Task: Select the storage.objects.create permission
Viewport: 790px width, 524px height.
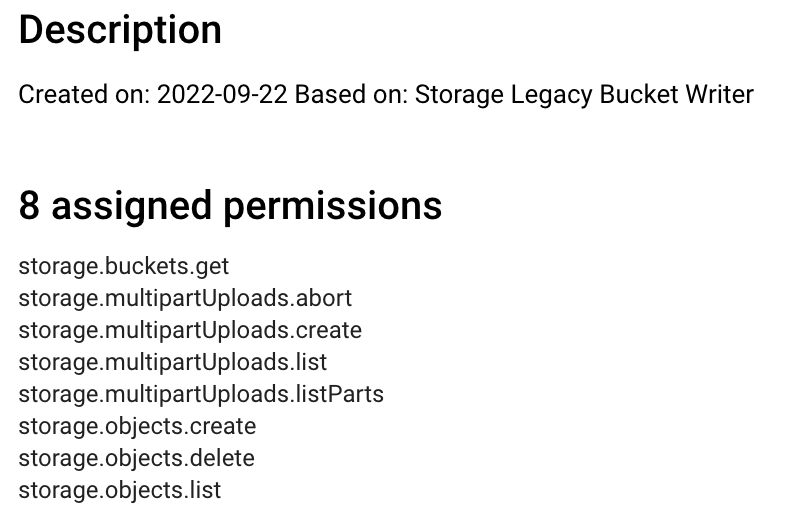Action: 137,426
